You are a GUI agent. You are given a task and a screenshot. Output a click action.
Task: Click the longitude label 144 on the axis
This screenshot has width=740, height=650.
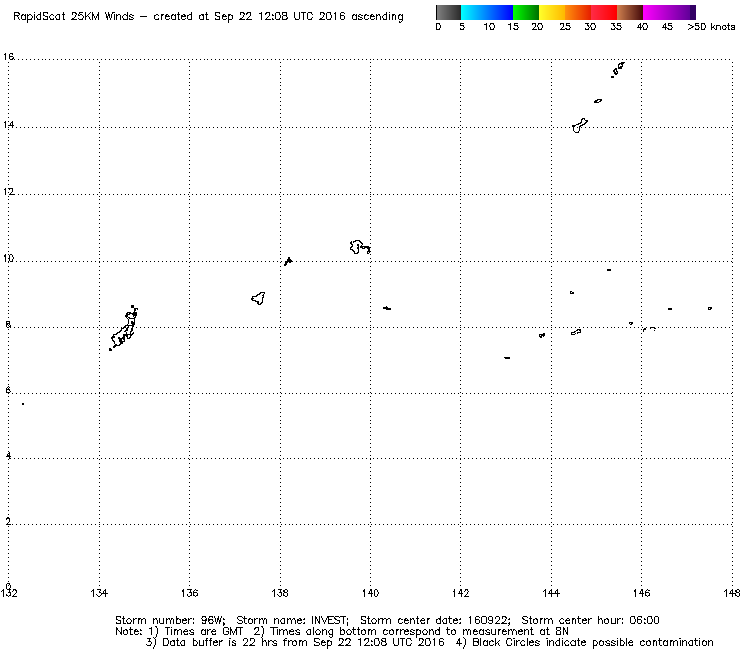coord(551,593)
